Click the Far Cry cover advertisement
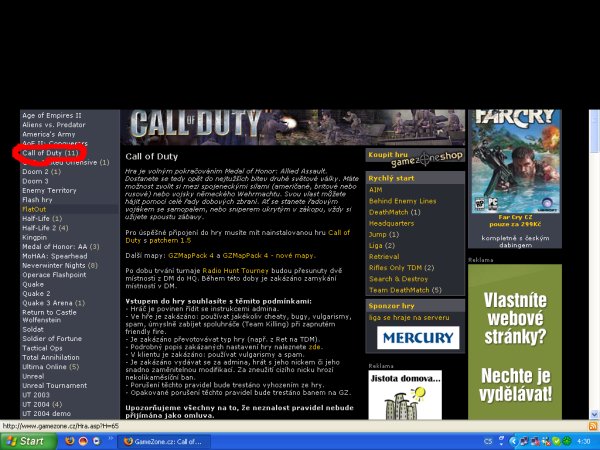The width and height of the screenshot is (600, 450). click(515, 161)
